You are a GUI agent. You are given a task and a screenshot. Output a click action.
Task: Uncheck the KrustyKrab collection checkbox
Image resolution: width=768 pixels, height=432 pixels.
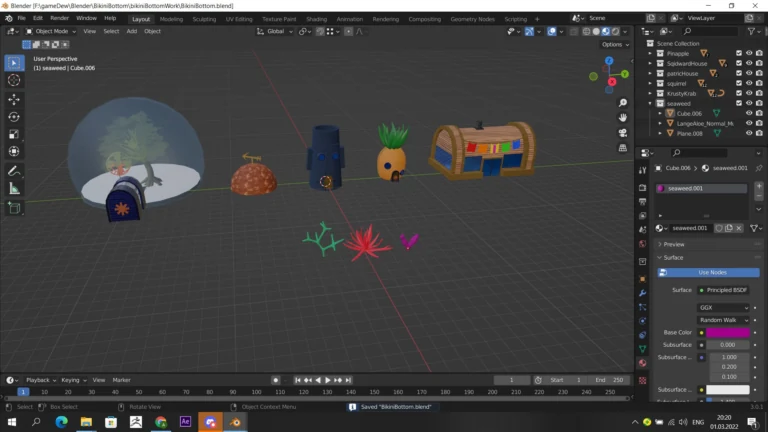point(739,93)
